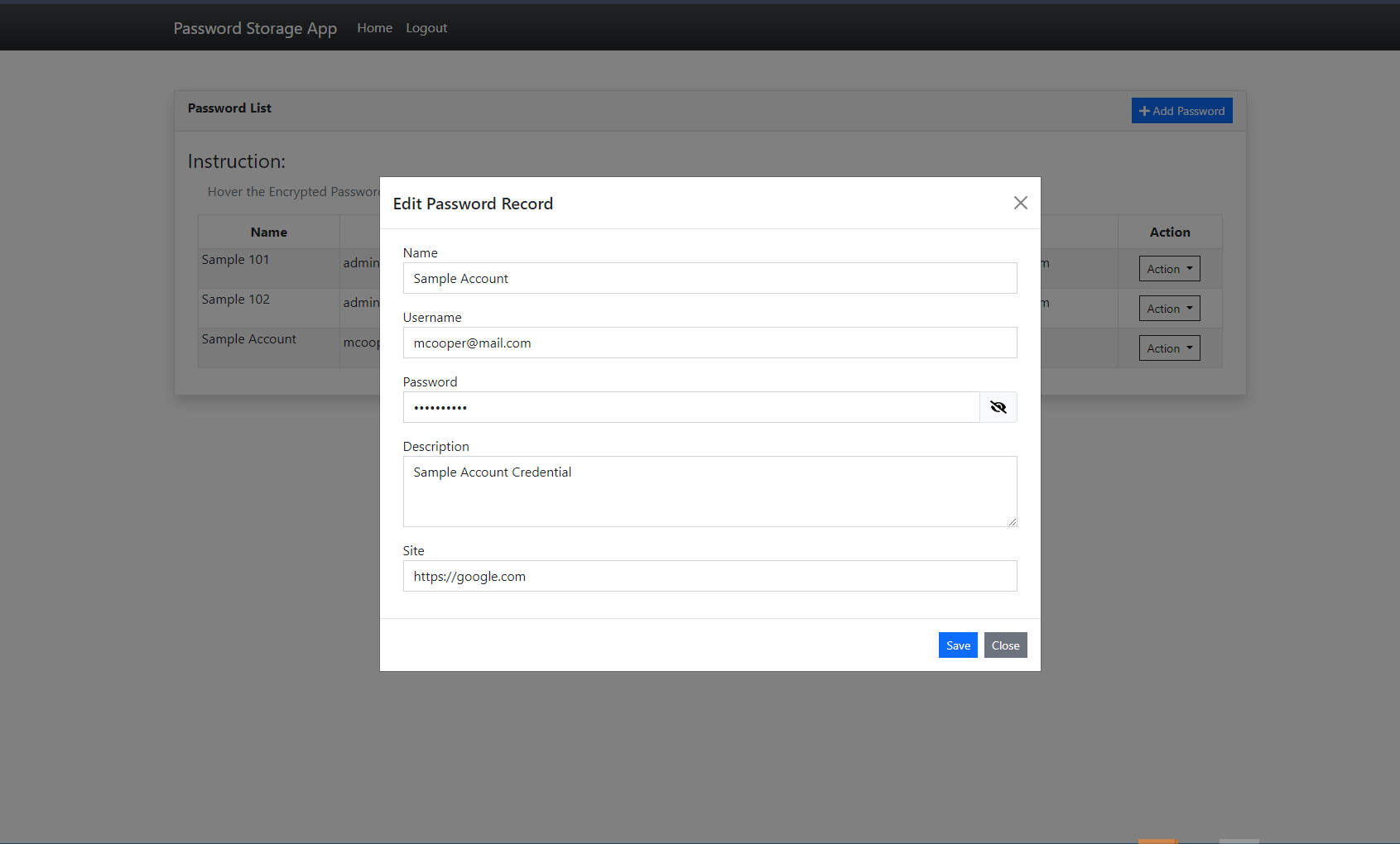Viewport: 1400px width, 844px height.
Task: Go to Home in the navigation bar
Action: [x=374, y=27]
